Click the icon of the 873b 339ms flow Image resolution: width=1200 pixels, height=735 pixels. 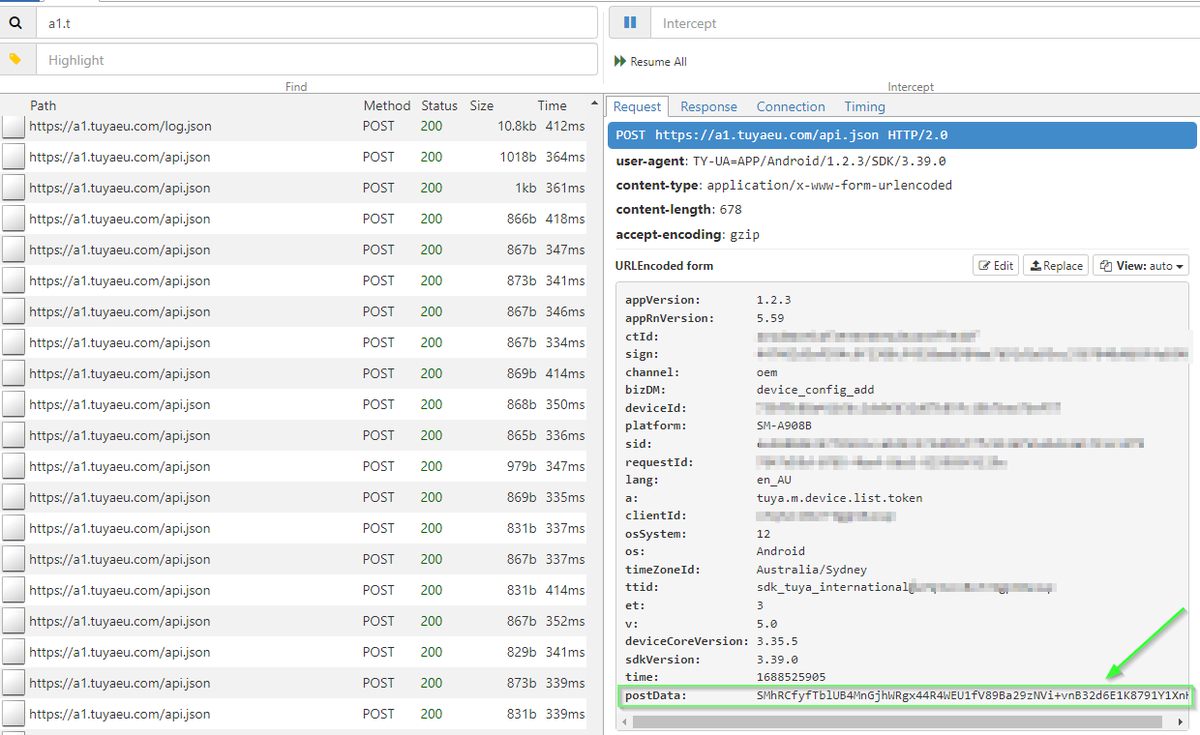point(13,683)
